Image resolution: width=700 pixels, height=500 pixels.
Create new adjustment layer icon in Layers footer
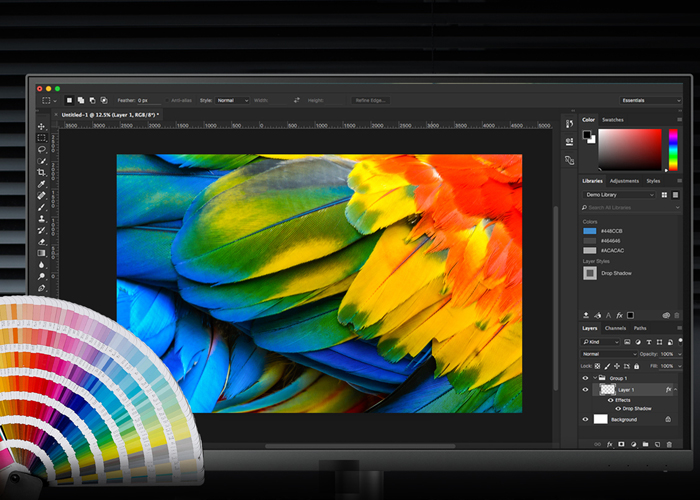633,445
